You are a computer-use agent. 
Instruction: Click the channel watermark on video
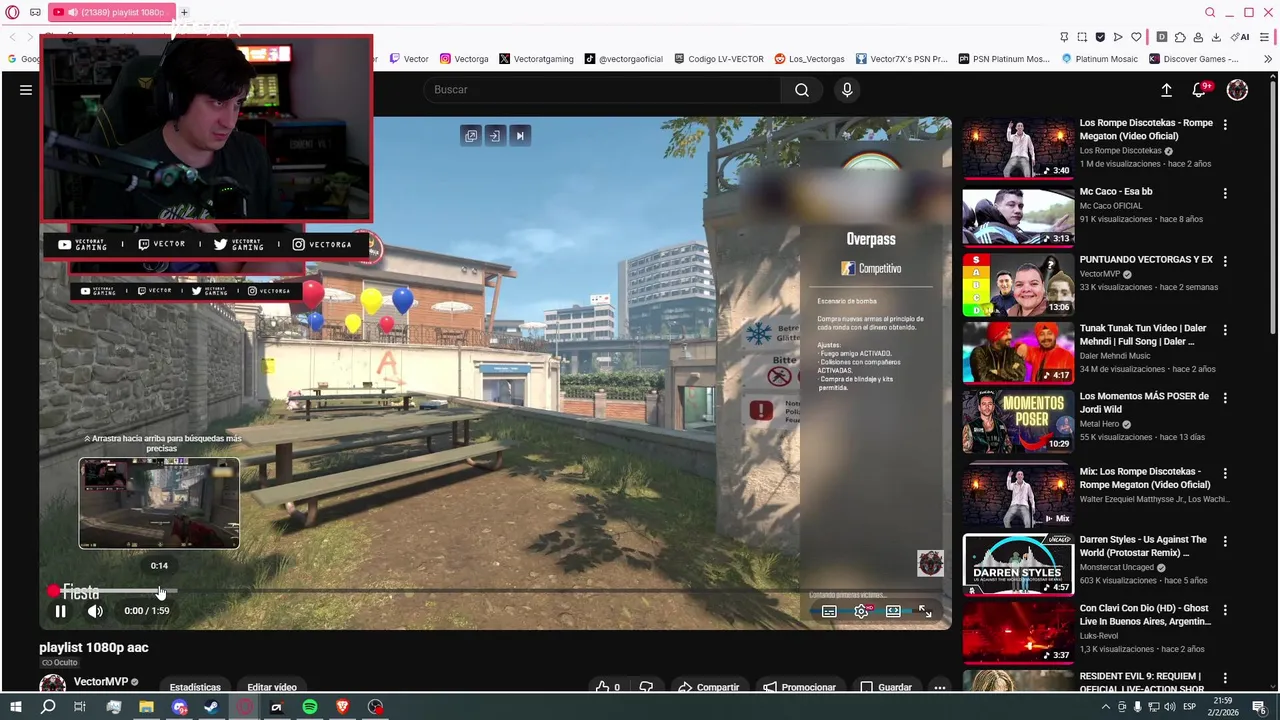[930, 563]
